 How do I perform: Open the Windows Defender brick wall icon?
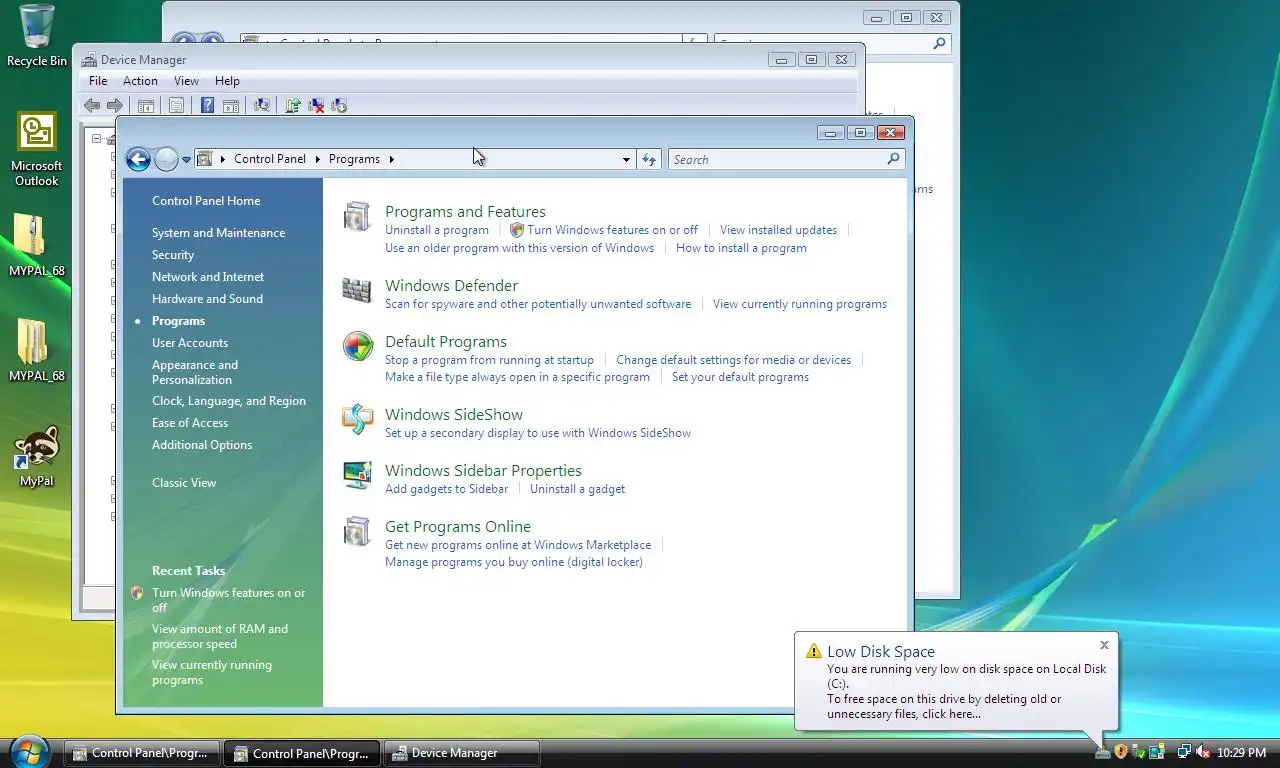[357, 290]
